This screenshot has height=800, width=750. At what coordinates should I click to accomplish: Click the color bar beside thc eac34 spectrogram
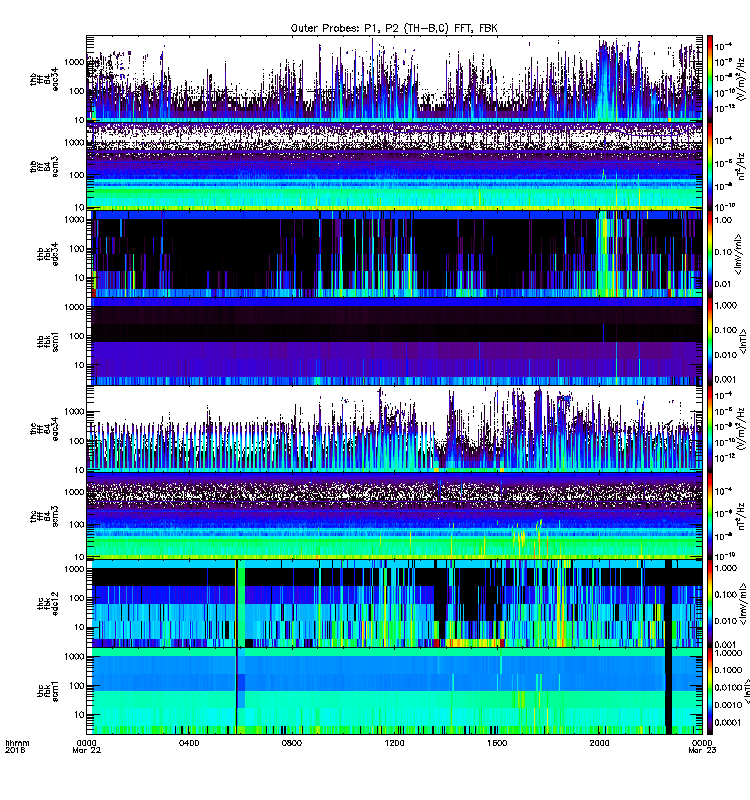(710, 429)
